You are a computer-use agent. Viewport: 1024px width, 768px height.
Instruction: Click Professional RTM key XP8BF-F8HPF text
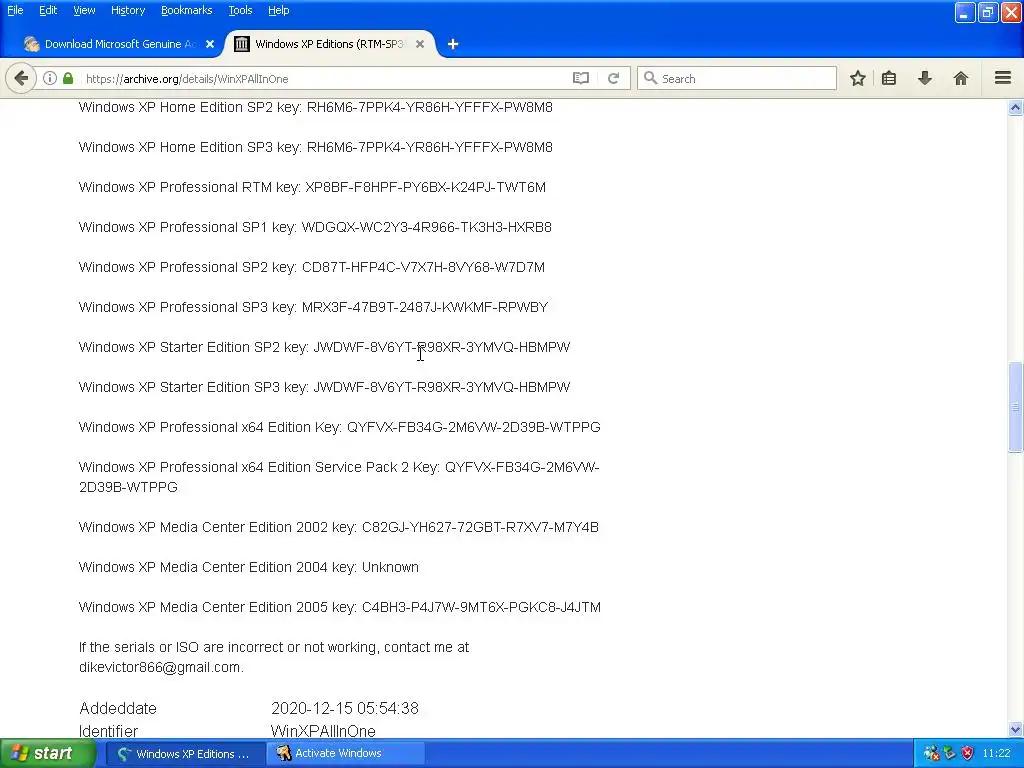coord(425,187)
